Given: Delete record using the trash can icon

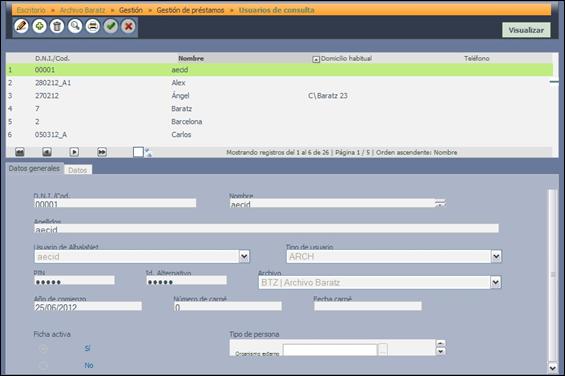Looking at the screenshot, I should click(x=57, y=26).
